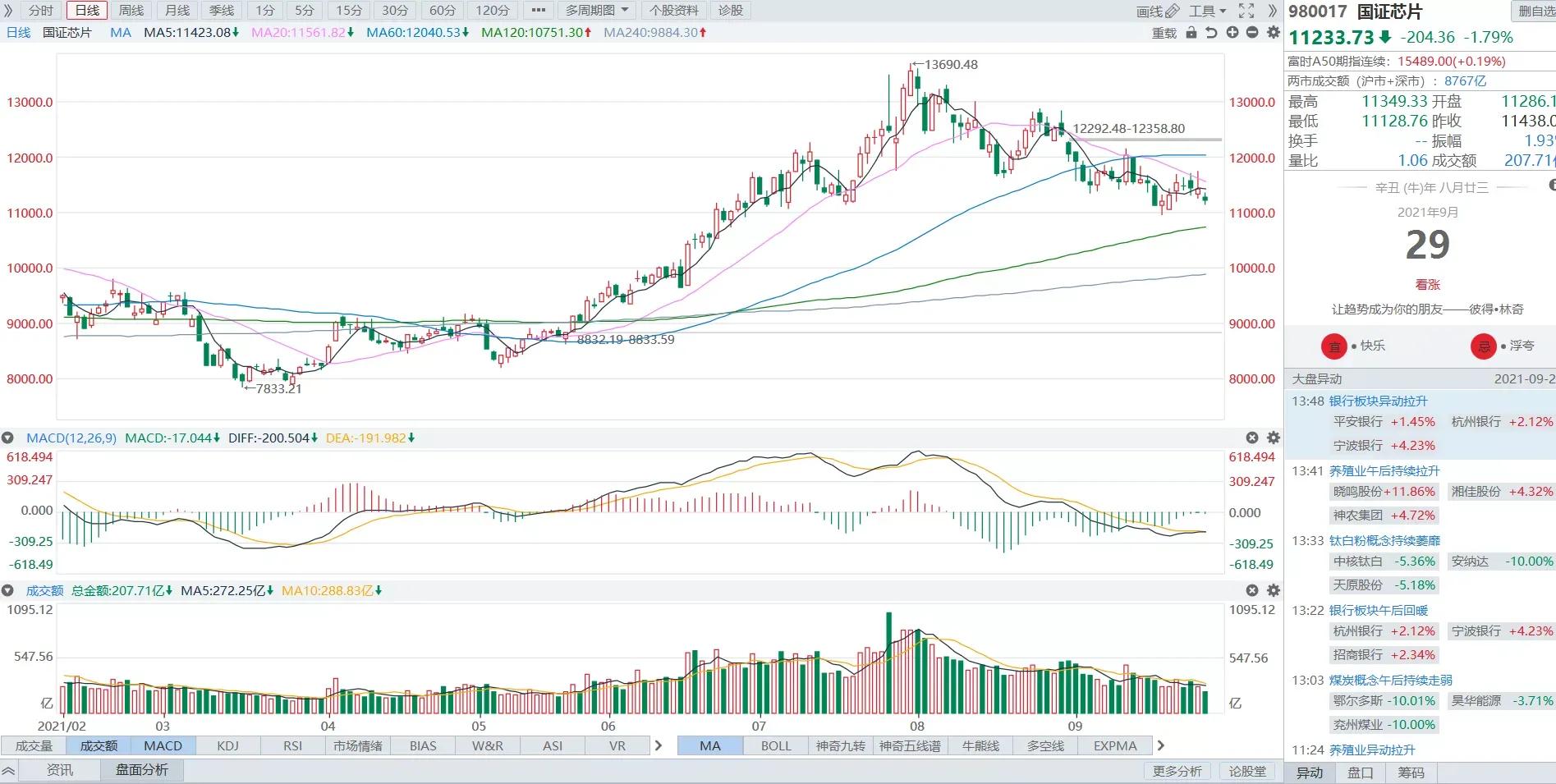1556x784 pixels.
Task: Click the lock icon beside 重载
Action: (1191, 33)
